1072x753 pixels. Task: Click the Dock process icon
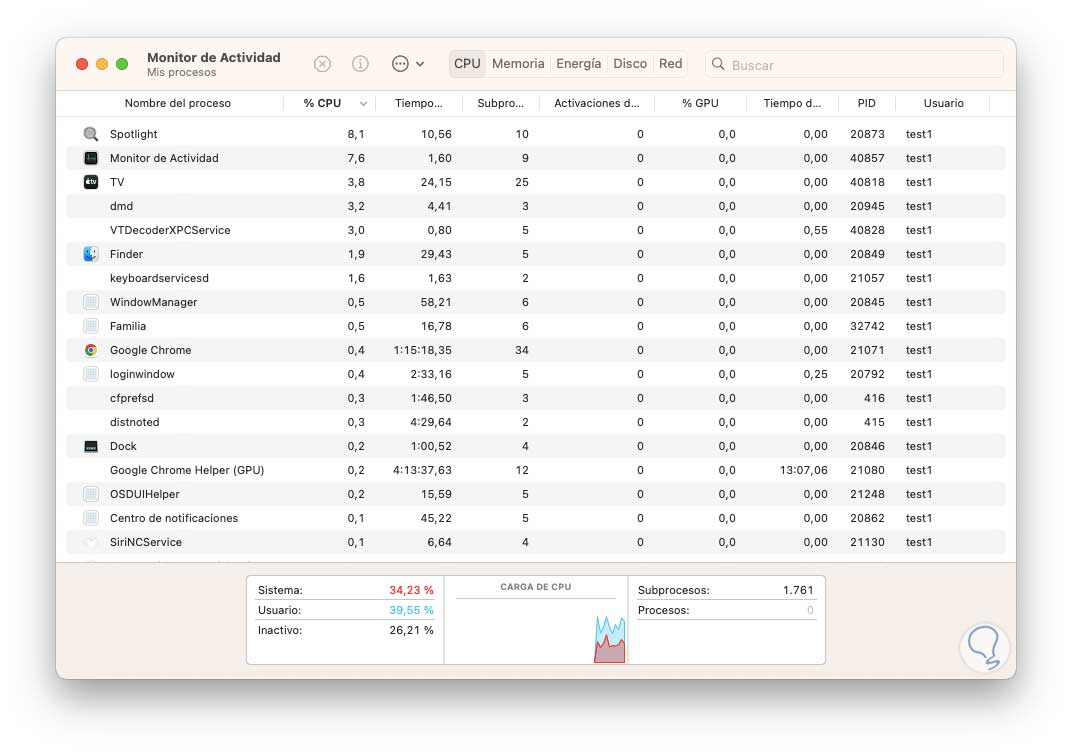[x=90, y=446]
